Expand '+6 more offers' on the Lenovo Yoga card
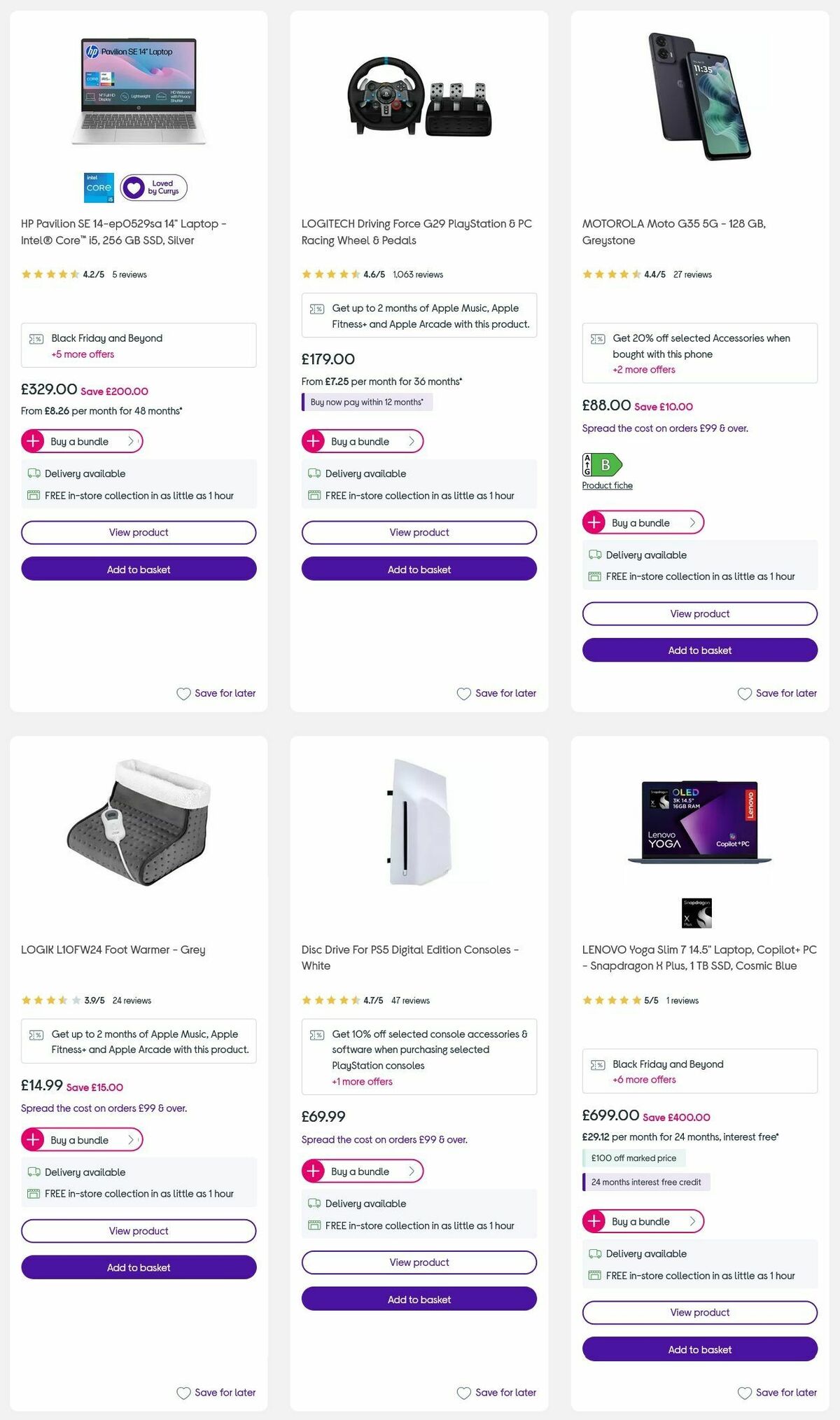 tap(644, 1080)
